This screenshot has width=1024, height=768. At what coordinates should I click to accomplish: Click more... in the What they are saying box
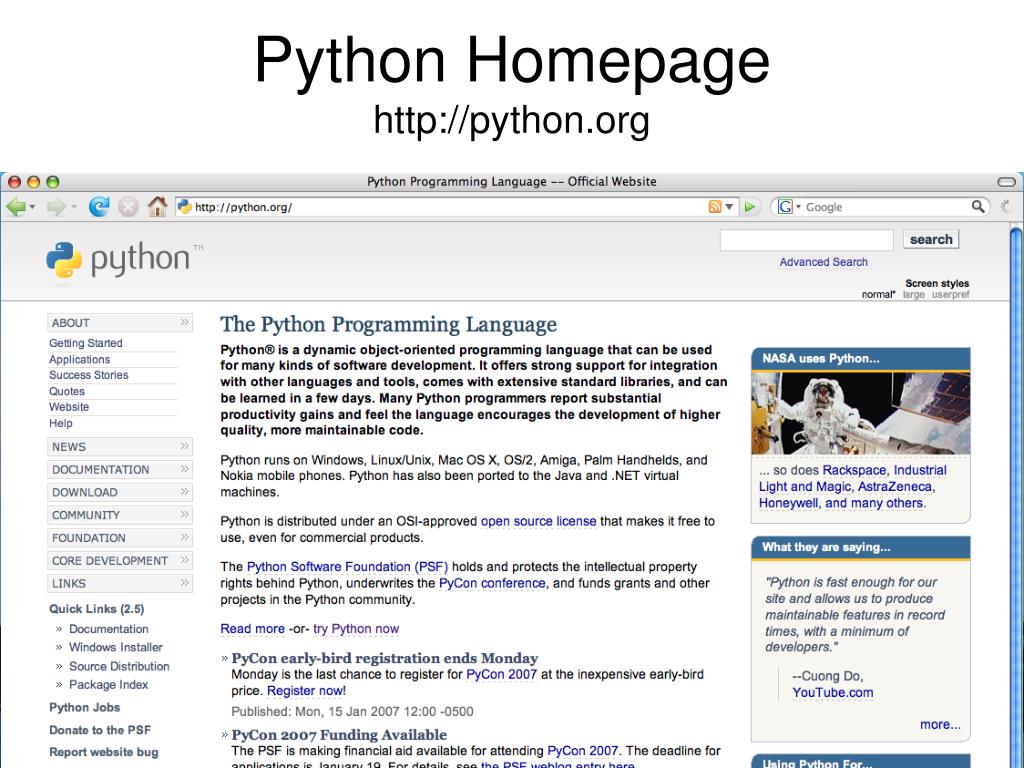pyautogui.click(x=940, y=724)
